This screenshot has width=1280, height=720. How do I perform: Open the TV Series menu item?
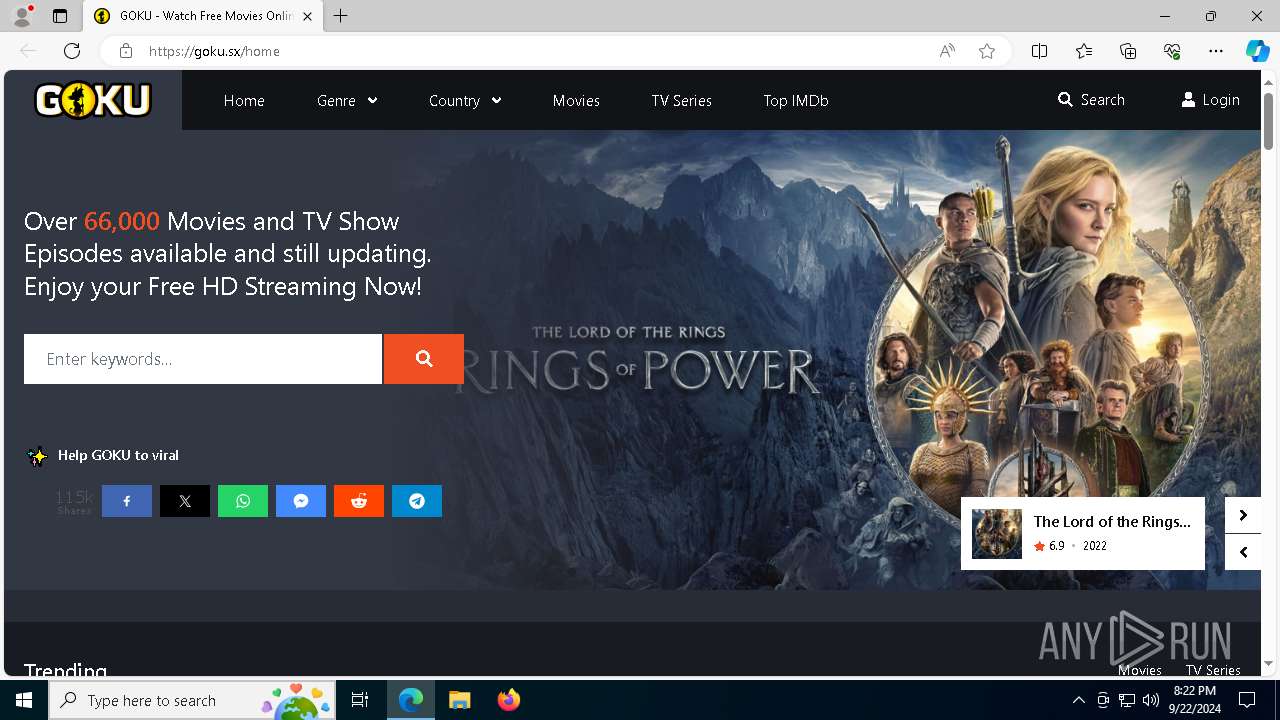click(681, 100)
